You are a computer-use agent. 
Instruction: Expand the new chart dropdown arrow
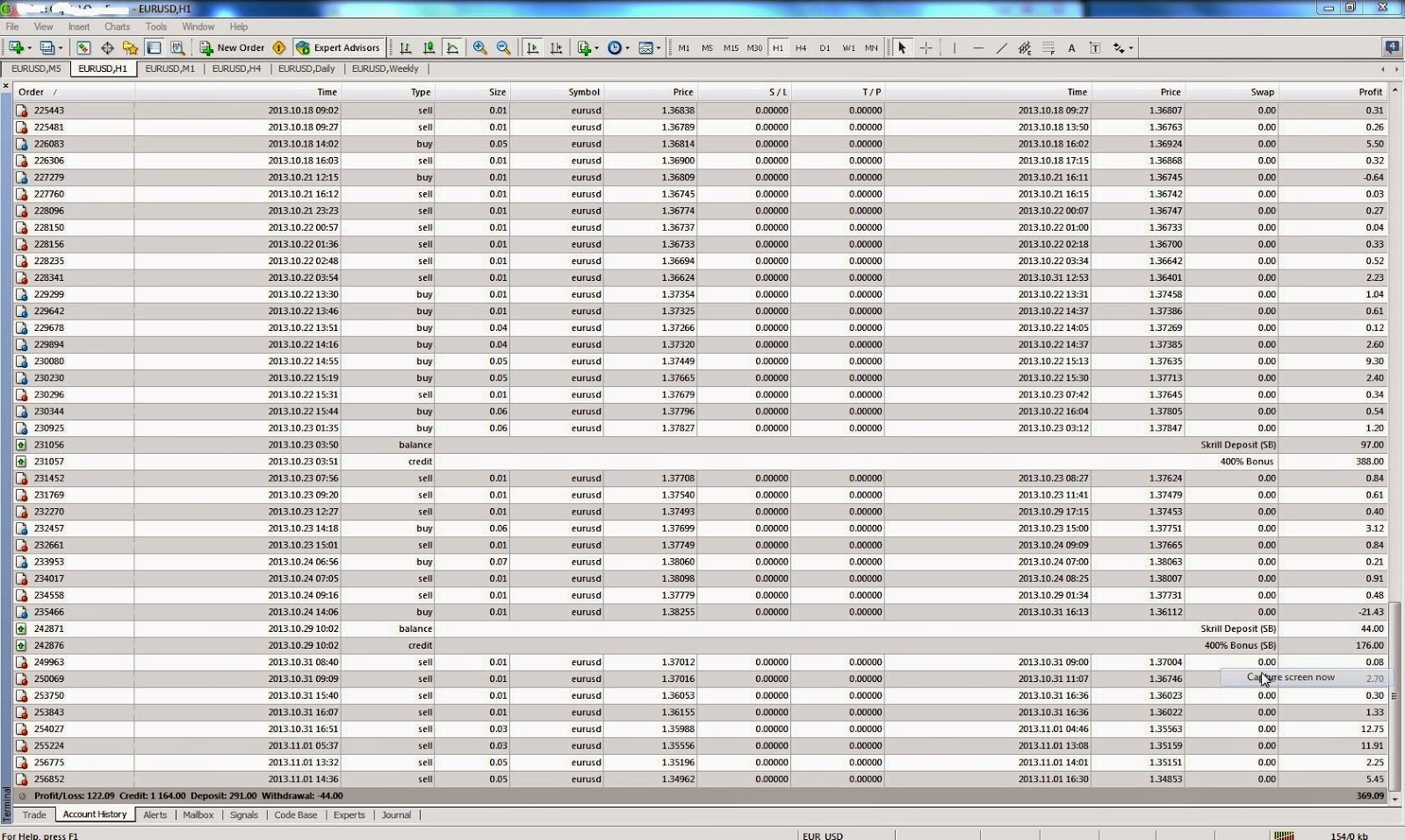click(x=29, y=48)
